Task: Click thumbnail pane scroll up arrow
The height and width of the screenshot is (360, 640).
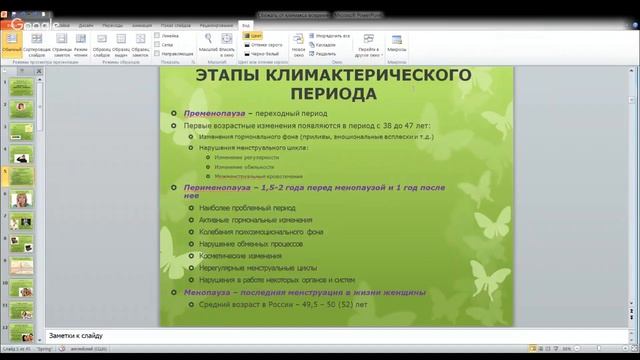Action: click(x=40, y=79)
